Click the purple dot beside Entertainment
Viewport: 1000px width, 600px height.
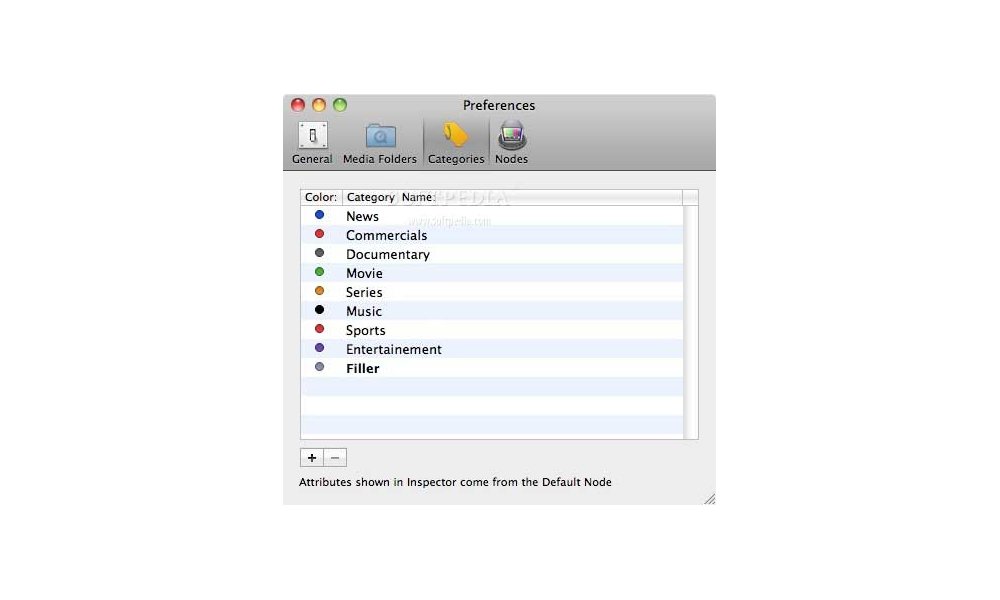pos(320,347)
